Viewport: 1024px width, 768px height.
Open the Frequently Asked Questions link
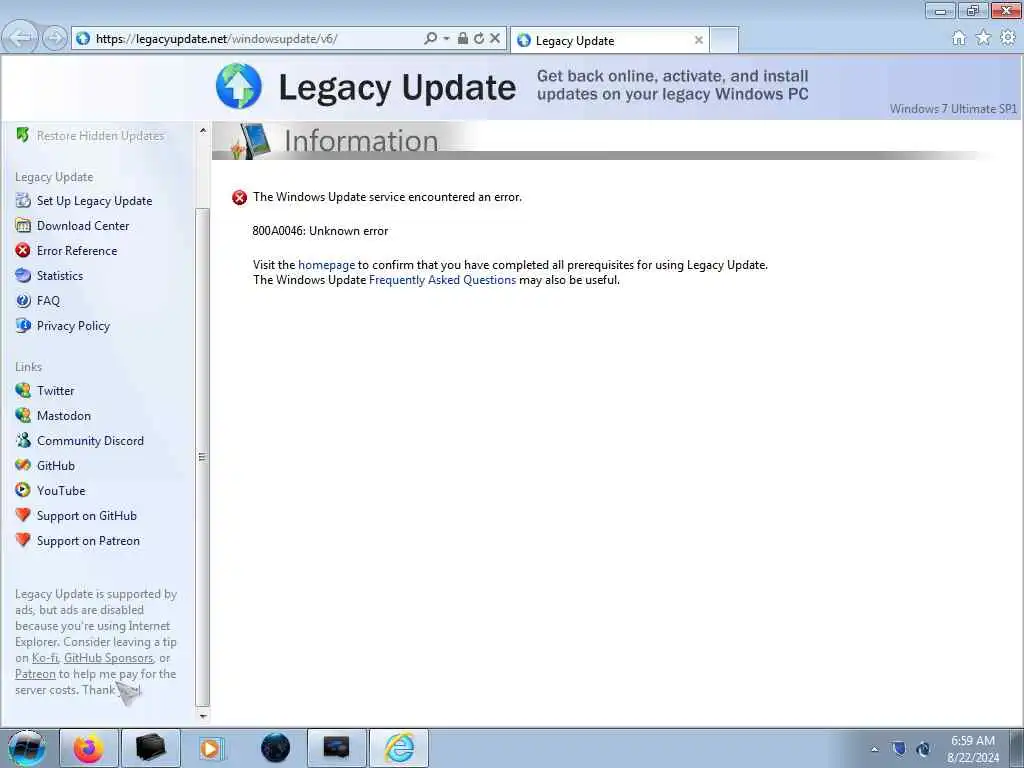point(442,280)
